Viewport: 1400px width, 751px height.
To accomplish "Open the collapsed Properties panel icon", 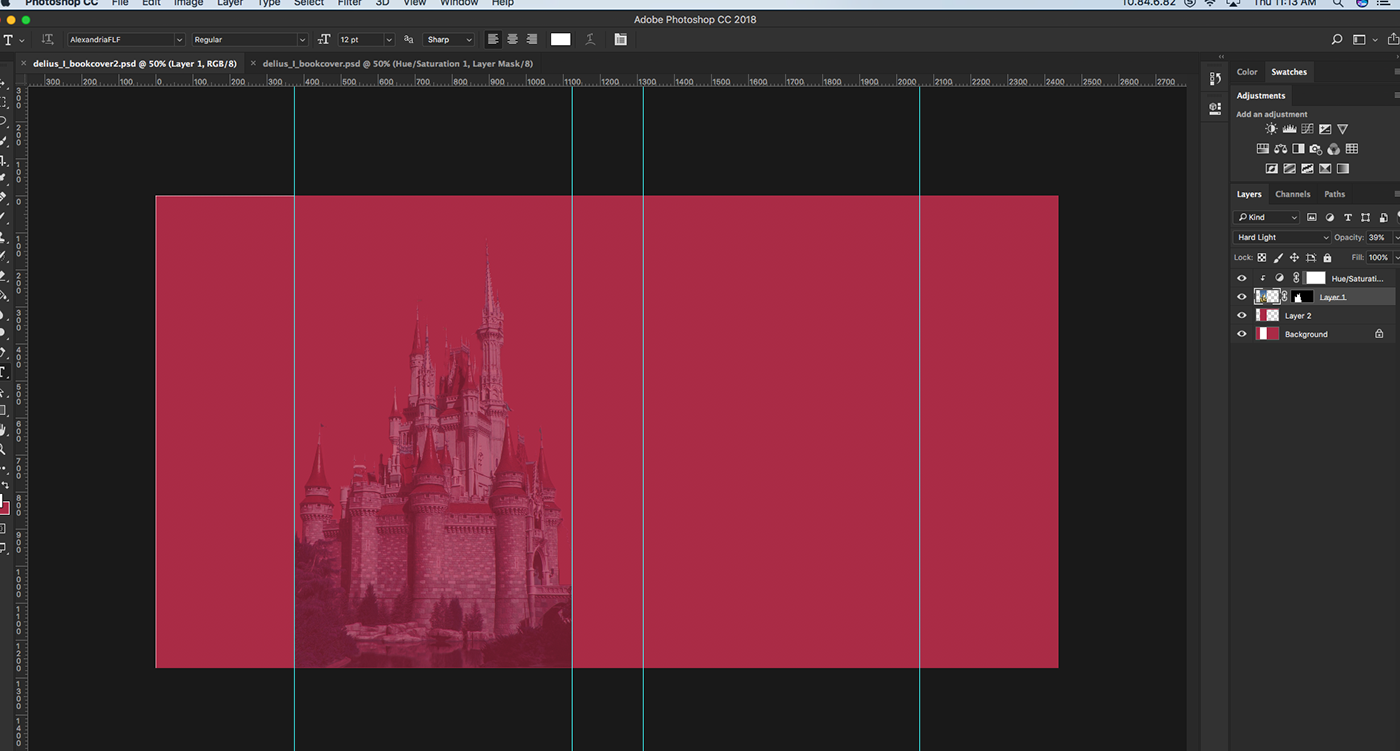I will click(x=1215, y=108).
